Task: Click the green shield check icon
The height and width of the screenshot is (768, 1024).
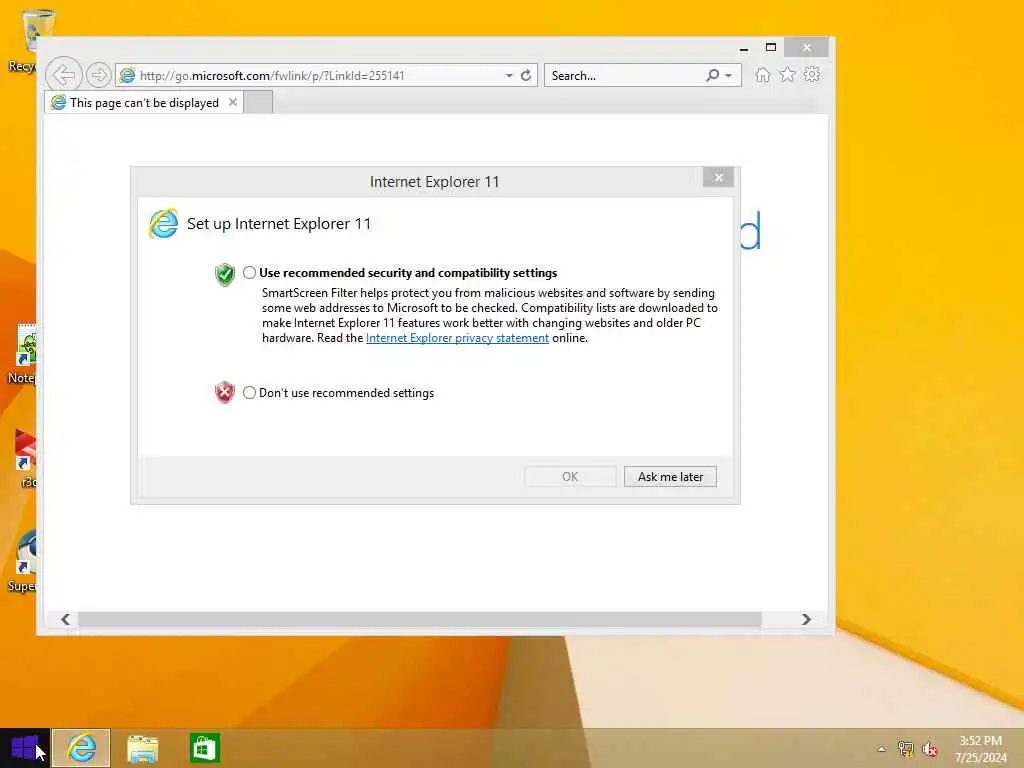Action: click(x=225, y=274)
